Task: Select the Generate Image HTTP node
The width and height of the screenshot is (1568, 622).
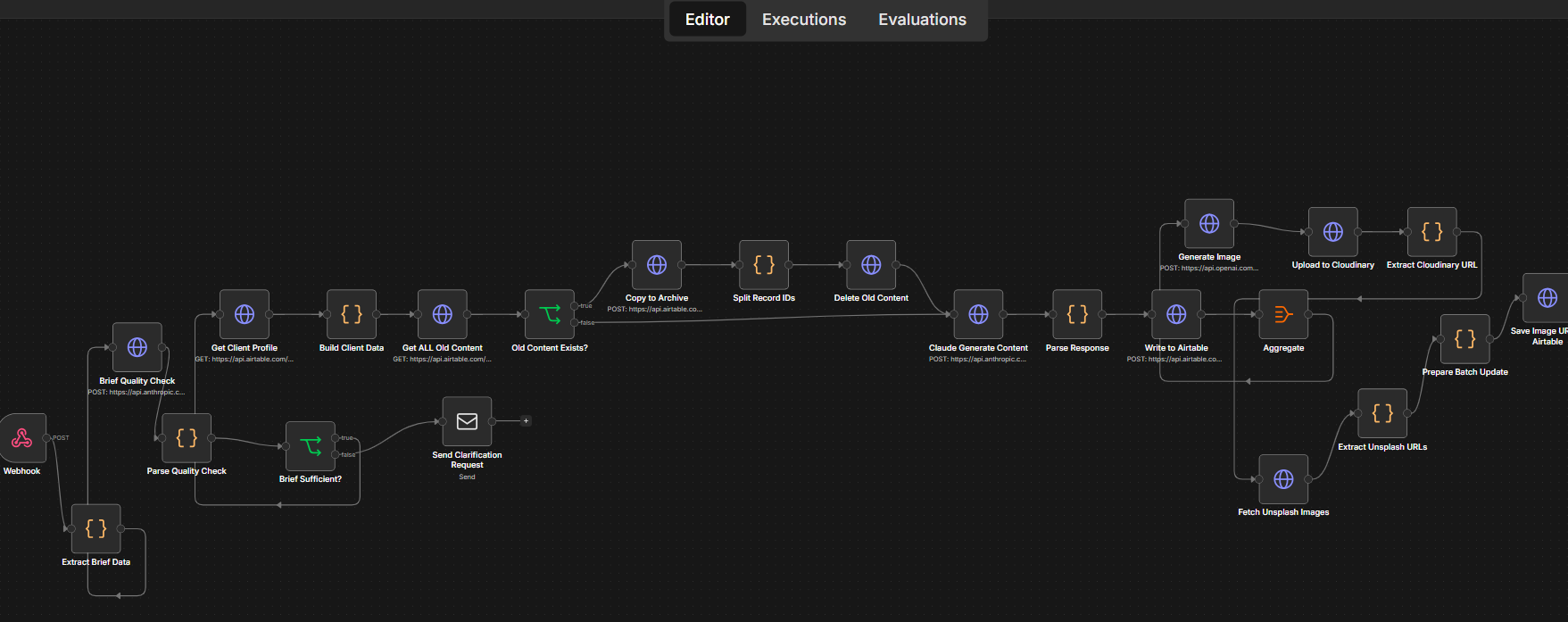Action: pos(1209,224)
